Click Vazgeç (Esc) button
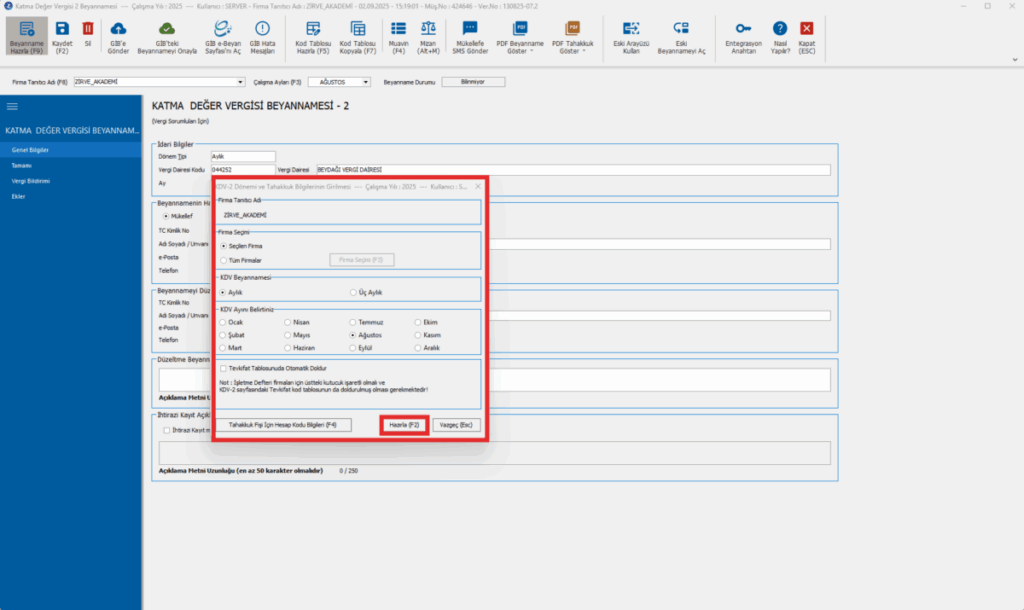 point(456,425)
